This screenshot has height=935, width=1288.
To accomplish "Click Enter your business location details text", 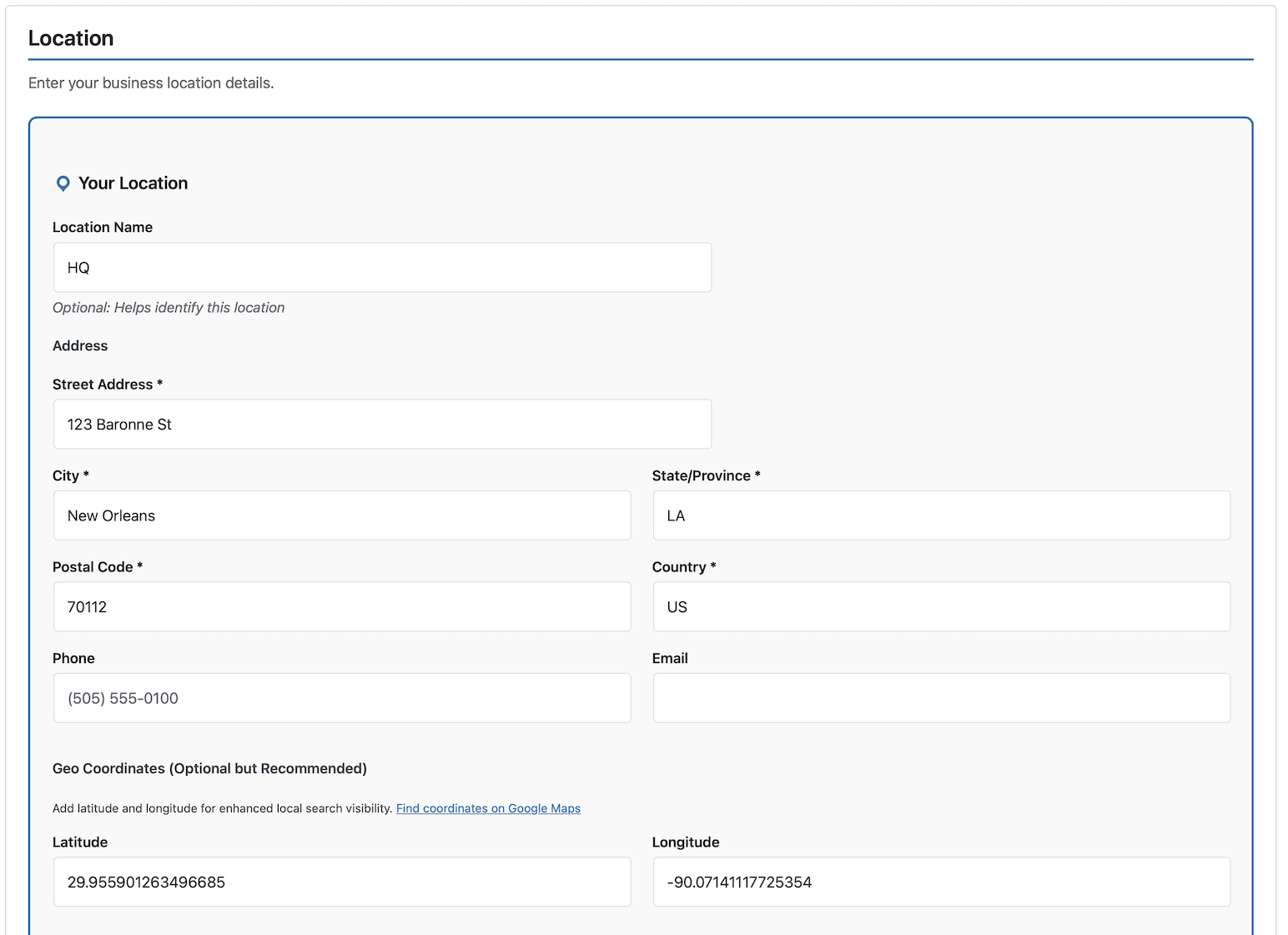I will click(x=151, y=83).
